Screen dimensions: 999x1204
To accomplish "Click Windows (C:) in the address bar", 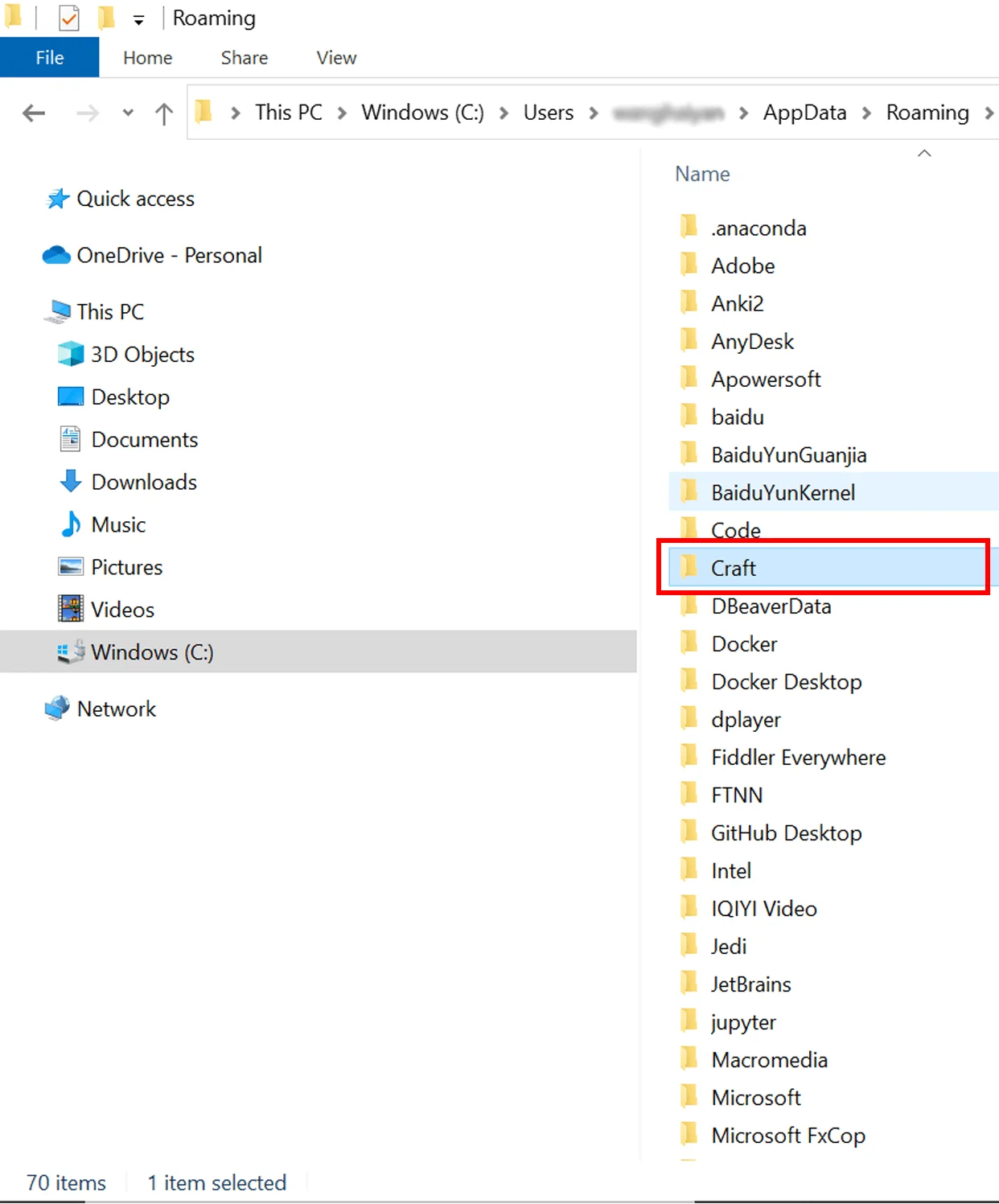I will pyautogui.click(x=422, y=113).
